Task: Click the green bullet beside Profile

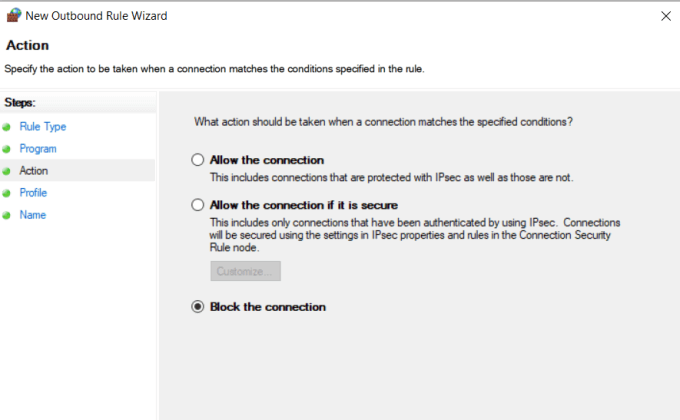Action: (x=7, y=193)
